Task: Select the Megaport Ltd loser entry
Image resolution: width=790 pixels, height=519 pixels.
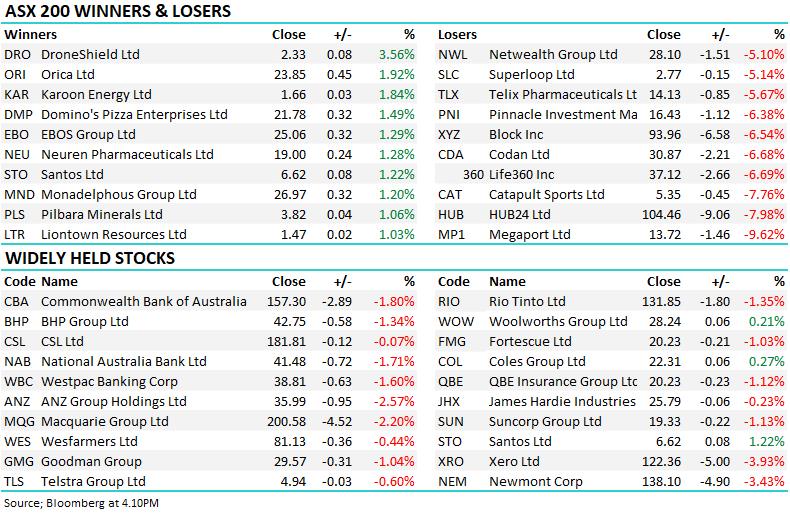Action: click(530, 235)
